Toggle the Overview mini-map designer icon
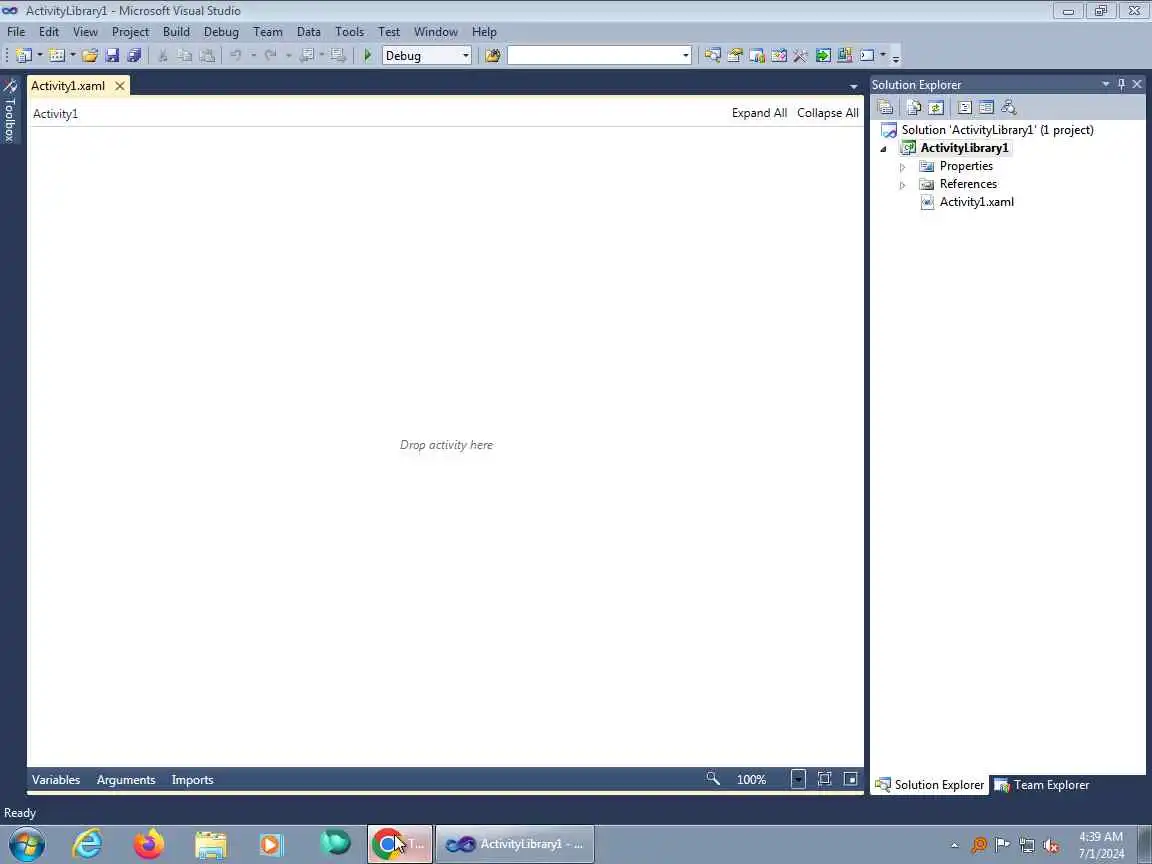This screenshot has height=864, width=1152. click(x=851, y=779)
